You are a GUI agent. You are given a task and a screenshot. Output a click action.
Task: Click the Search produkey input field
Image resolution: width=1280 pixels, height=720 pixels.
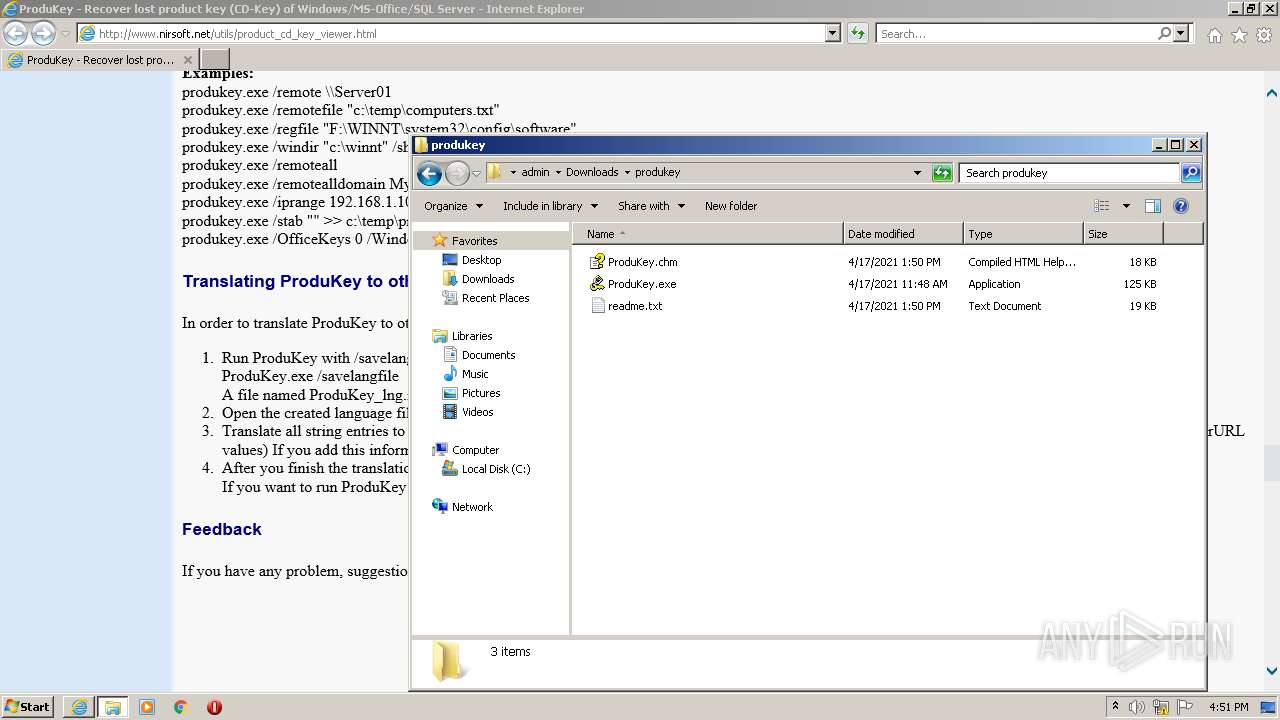(x=1069, y=173)
